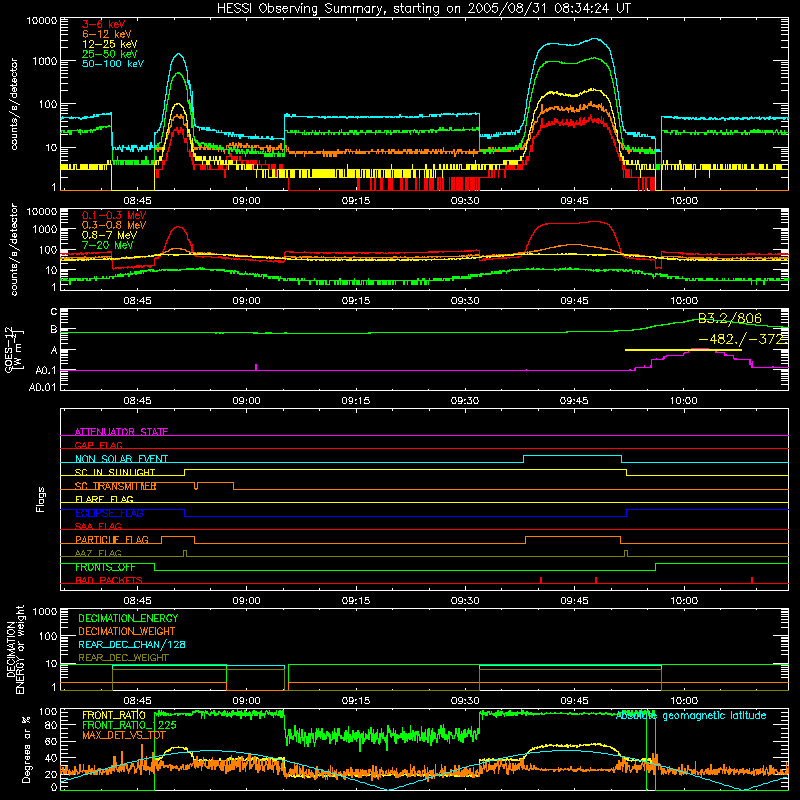Click the bad packet marker after 10:00
Viewport: 800px width, 800px height.
pos(752,580)
